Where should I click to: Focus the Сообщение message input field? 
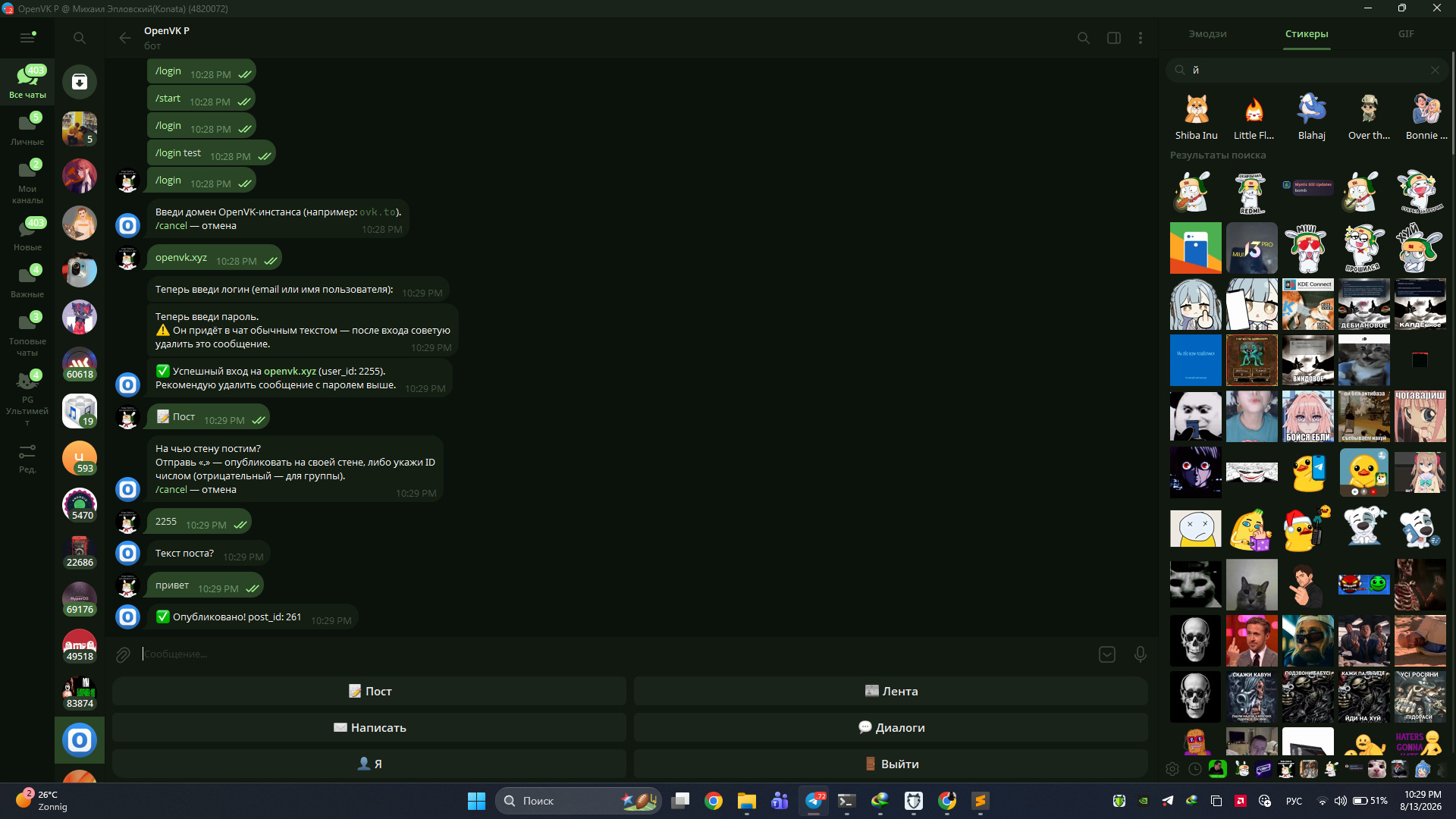[x=614, y=654]
